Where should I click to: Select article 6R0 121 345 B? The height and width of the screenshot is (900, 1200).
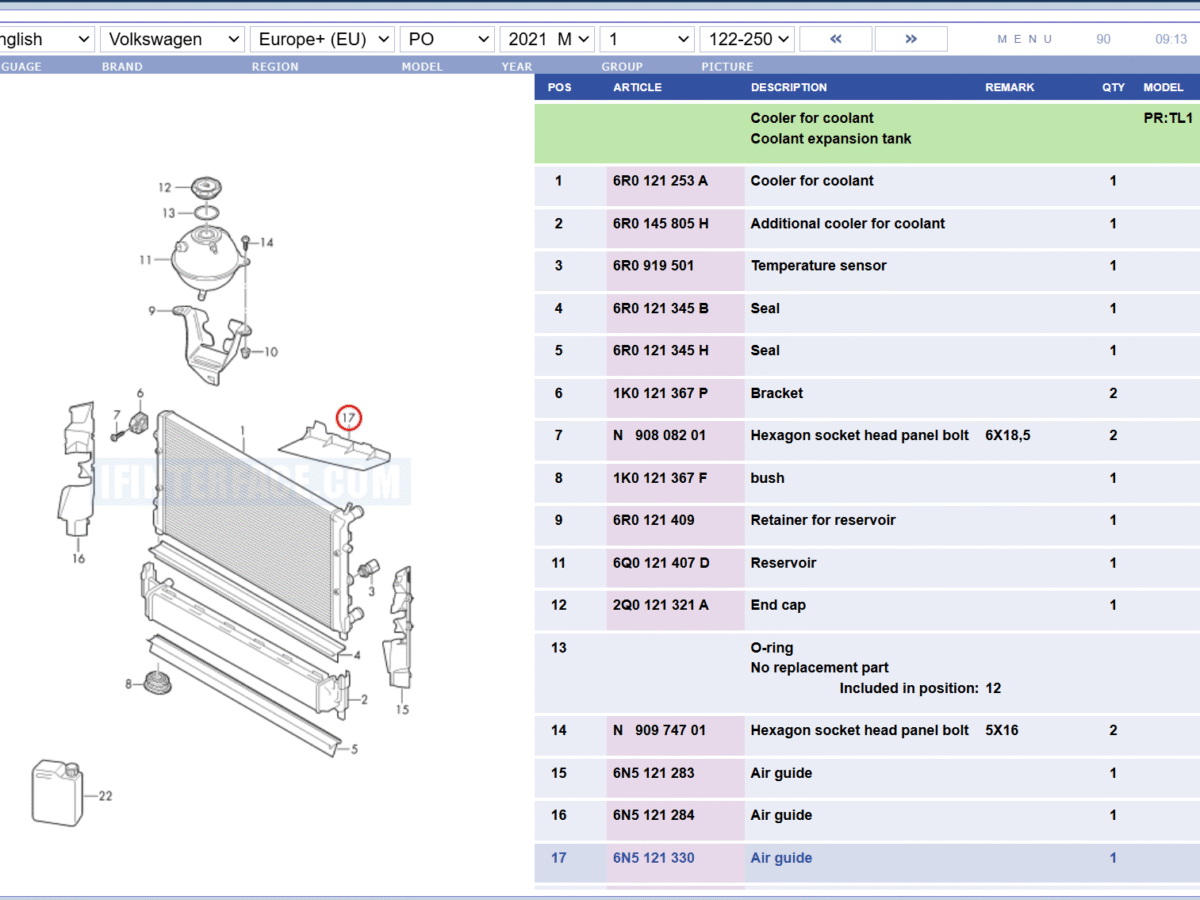click(x=661, y=309)
